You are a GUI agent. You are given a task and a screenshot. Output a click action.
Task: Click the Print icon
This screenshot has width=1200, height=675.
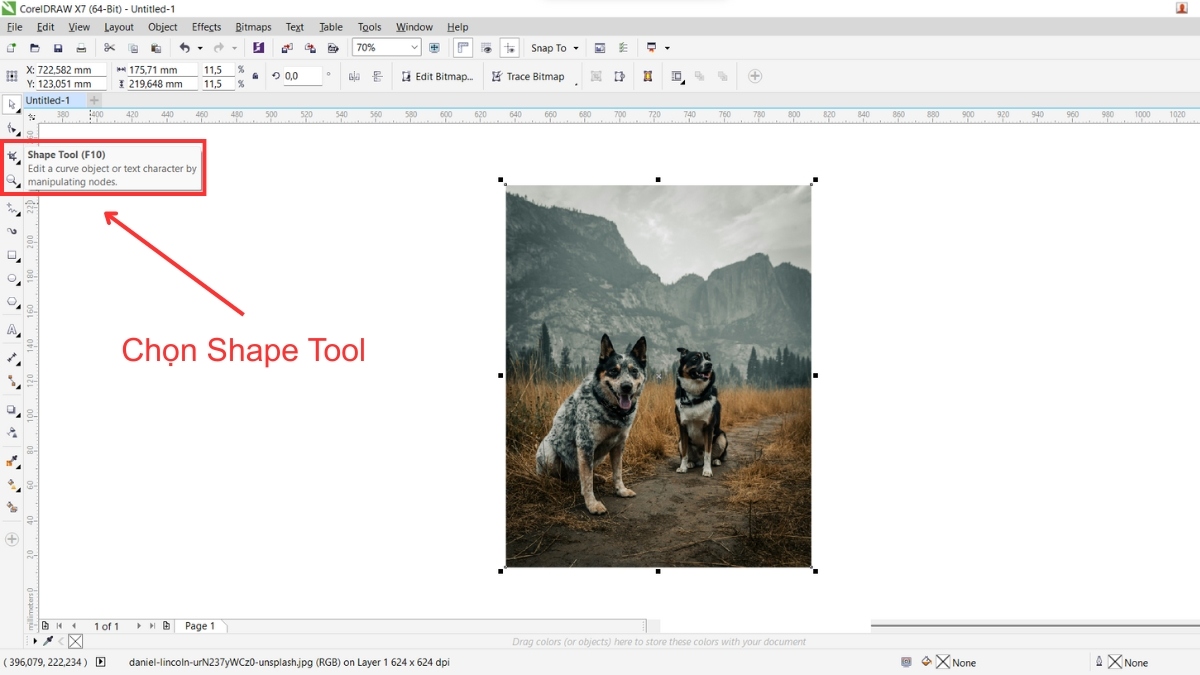point(81,48)
